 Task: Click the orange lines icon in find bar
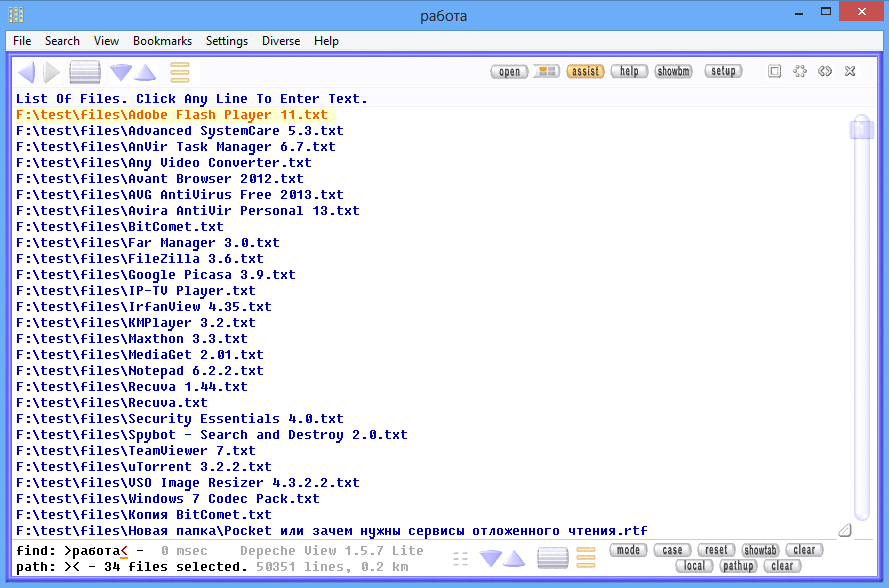(586, 558)
